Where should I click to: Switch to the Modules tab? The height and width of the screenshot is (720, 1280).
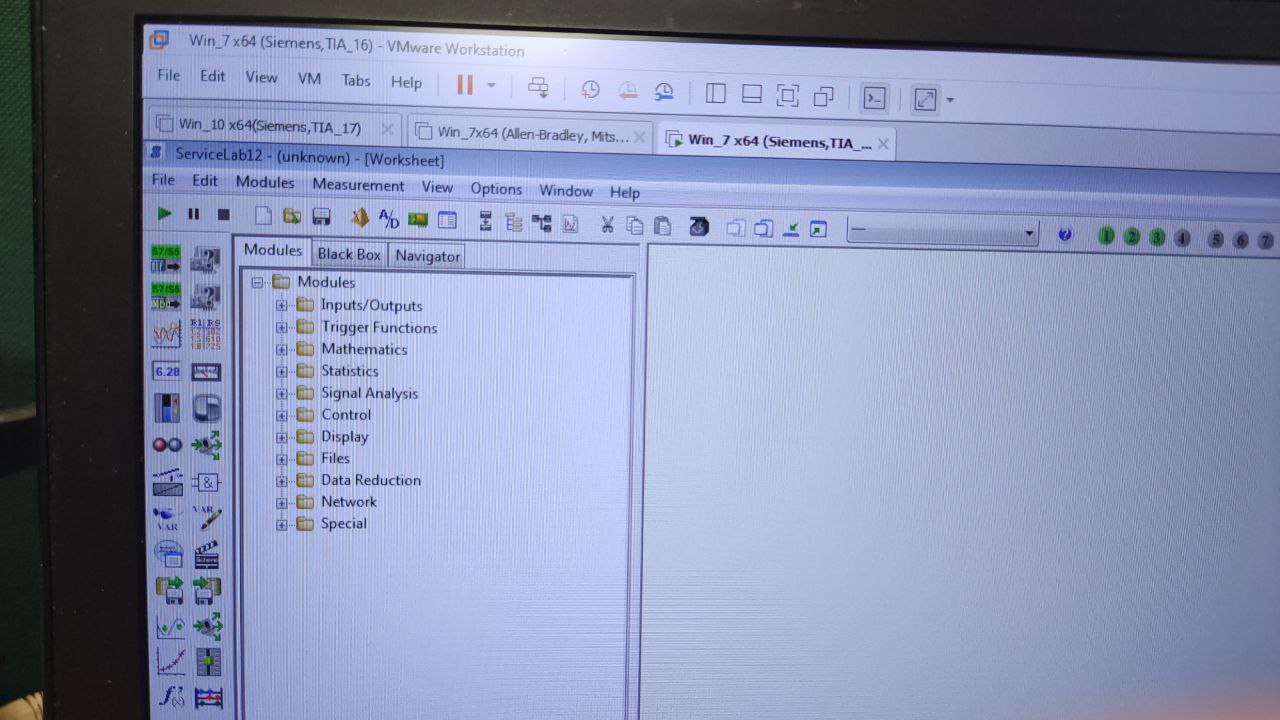[272, 250]
